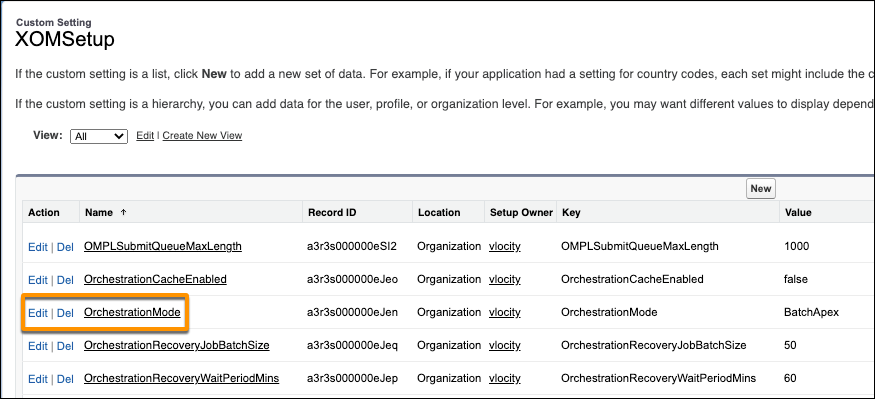The height and width of the screenshot is (399, 875).
Task: Click the OMPLSubmitQueueMaxLength key cell
Action: [x=640, y=246]
